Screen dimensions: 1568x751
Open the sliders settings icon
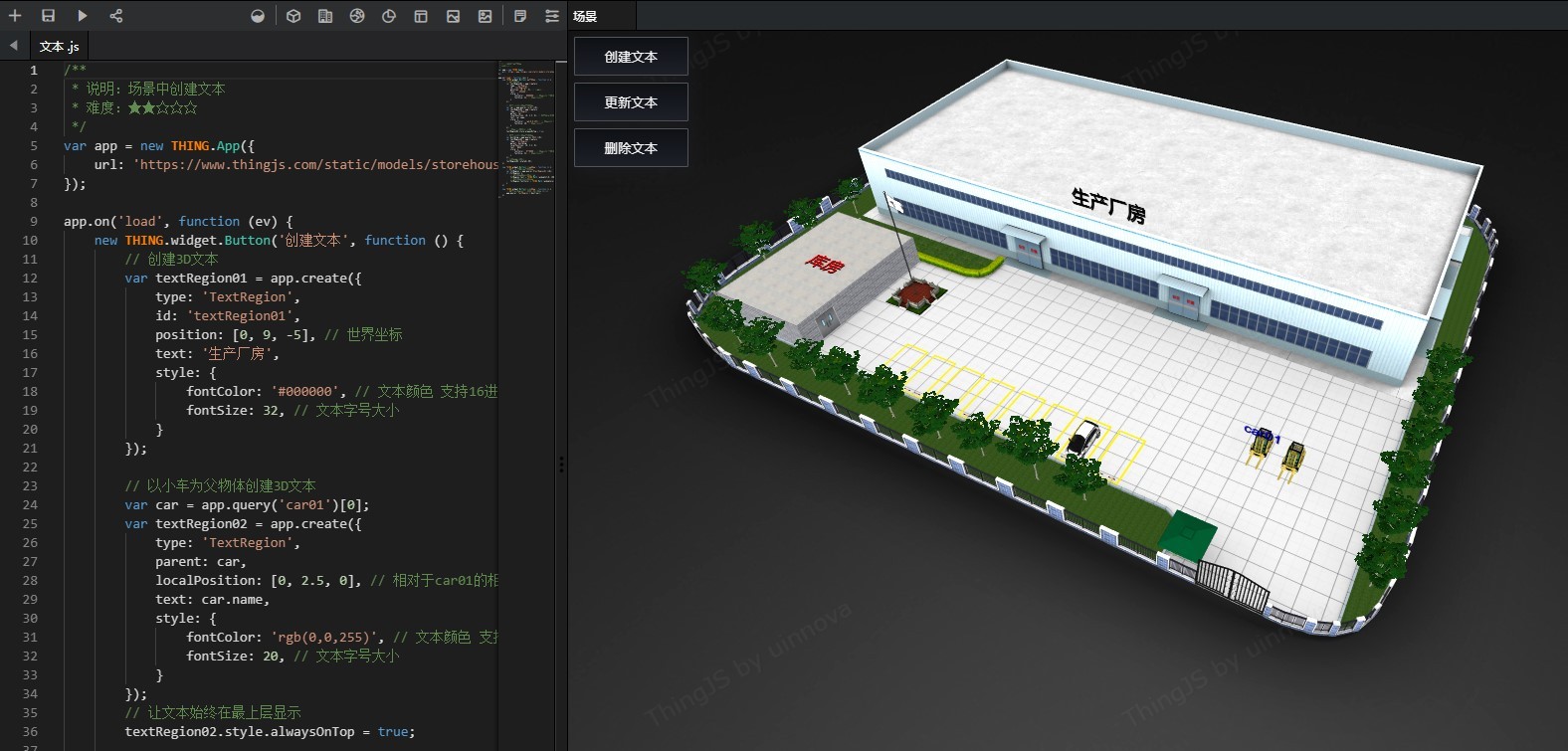coord(552,16)
